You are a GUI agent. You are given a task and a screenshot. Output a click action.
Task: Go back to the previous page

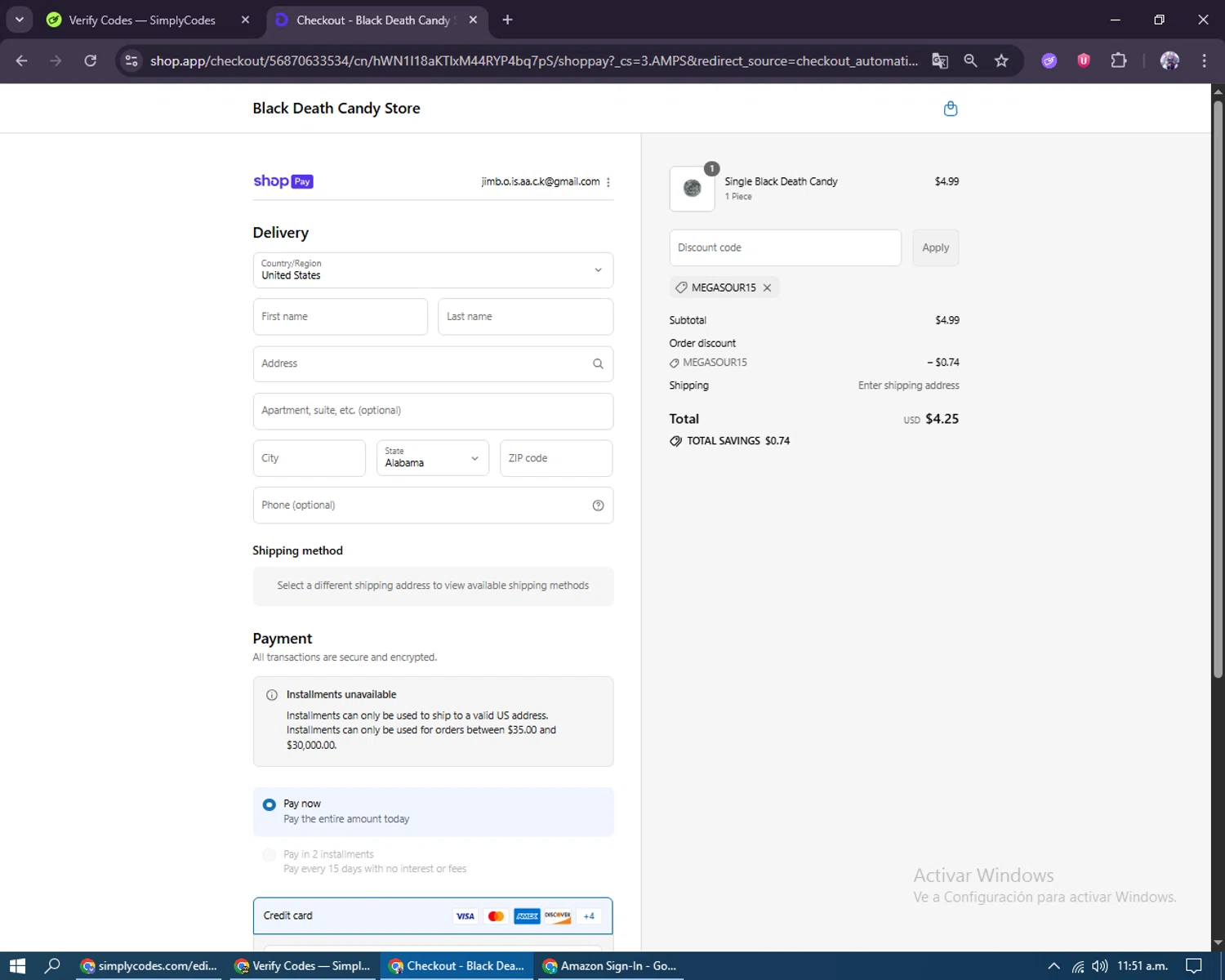[x=22, y=60]
